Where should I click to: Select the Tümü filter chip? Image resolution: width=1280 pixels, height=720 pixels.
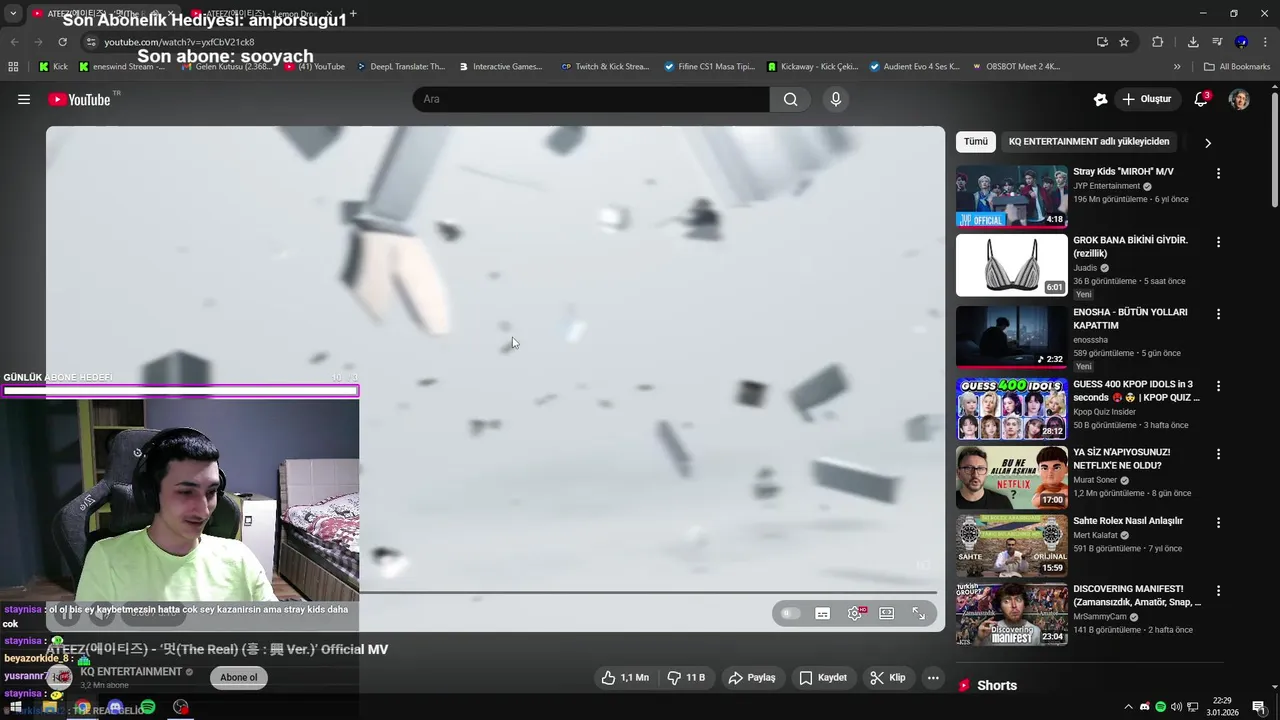(975, 141)
